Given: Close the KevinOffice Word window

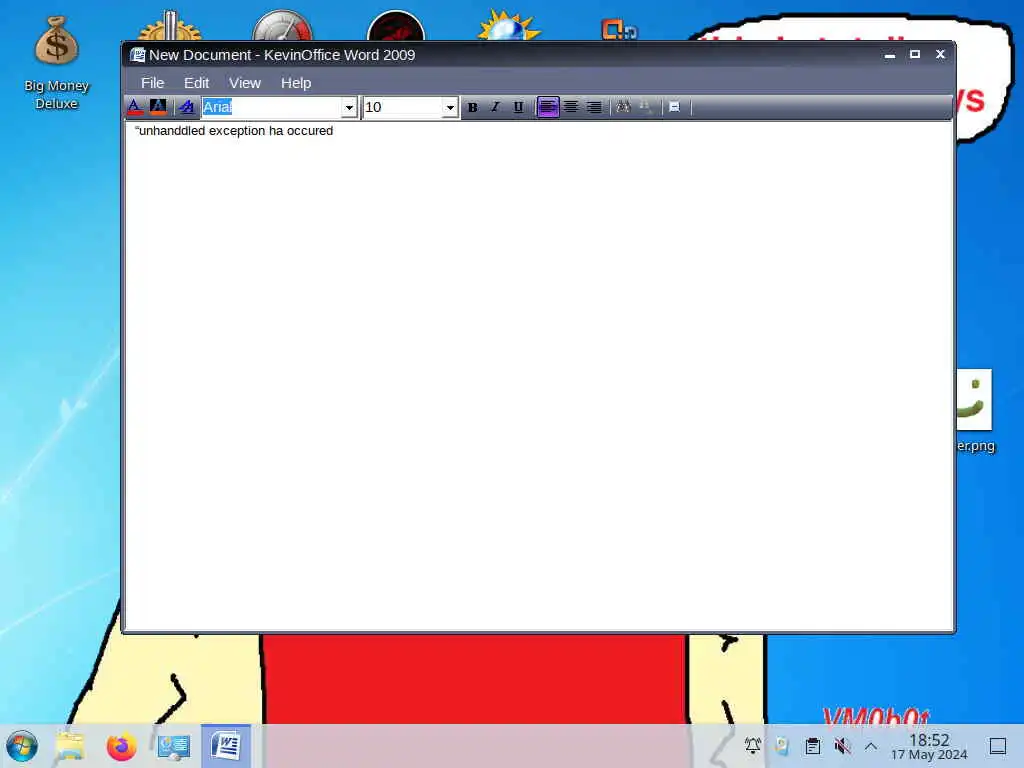Looking at the screenshot, I should [x=940, y=54].
